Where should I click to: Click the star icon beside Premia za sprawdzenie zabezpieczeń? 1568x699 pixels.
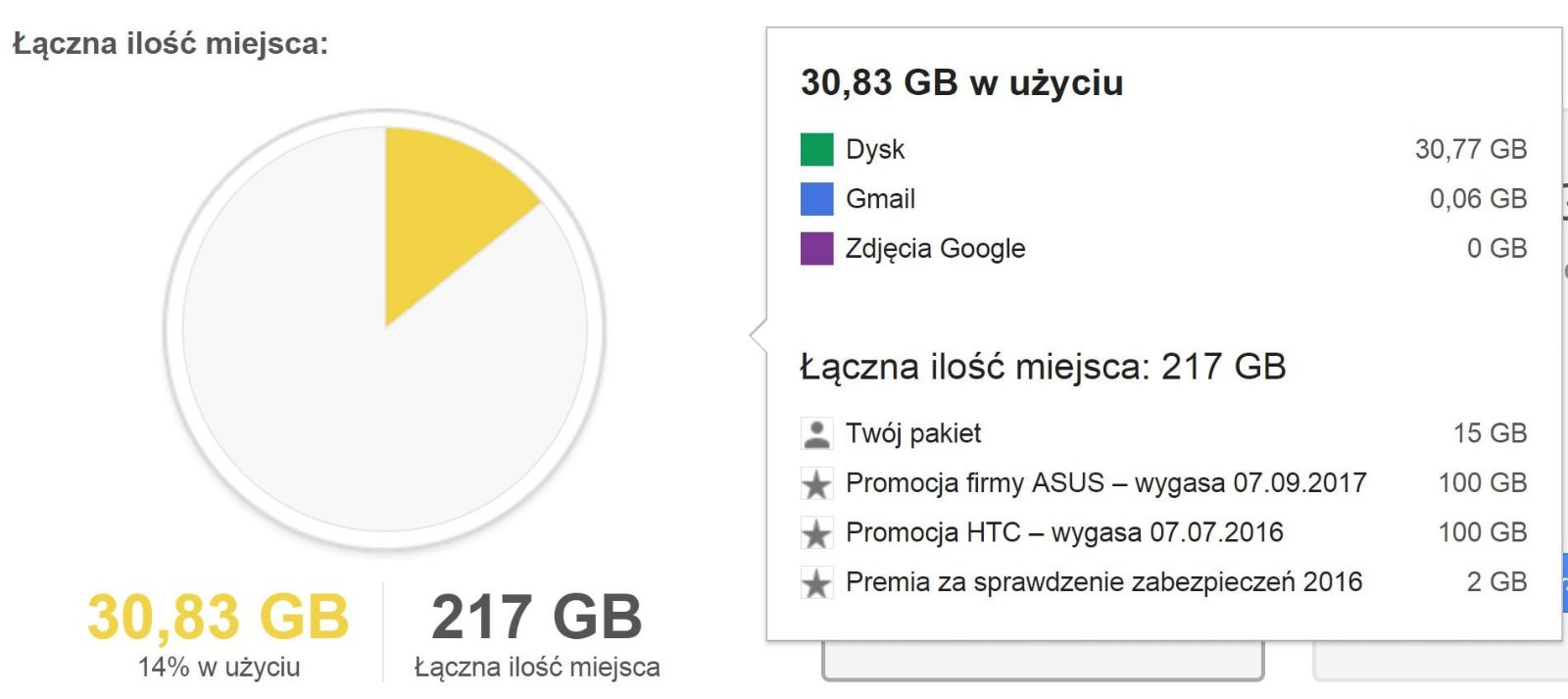point(816,582)
